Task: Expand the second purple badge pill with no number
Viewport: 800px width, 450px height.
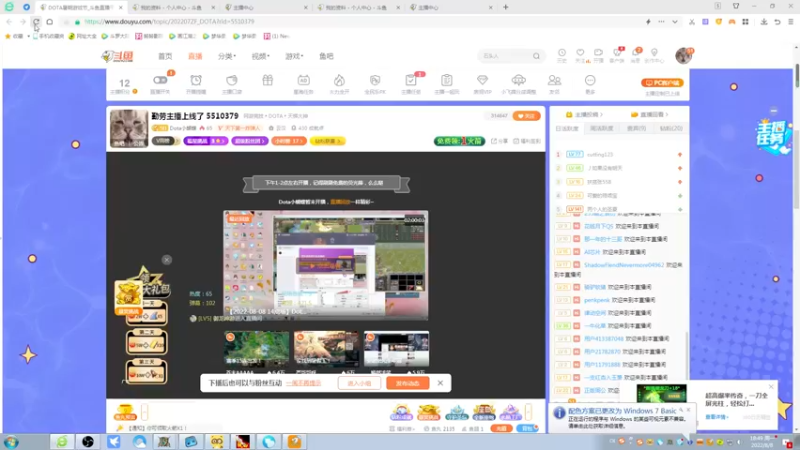Action: (x=249, y=141)
